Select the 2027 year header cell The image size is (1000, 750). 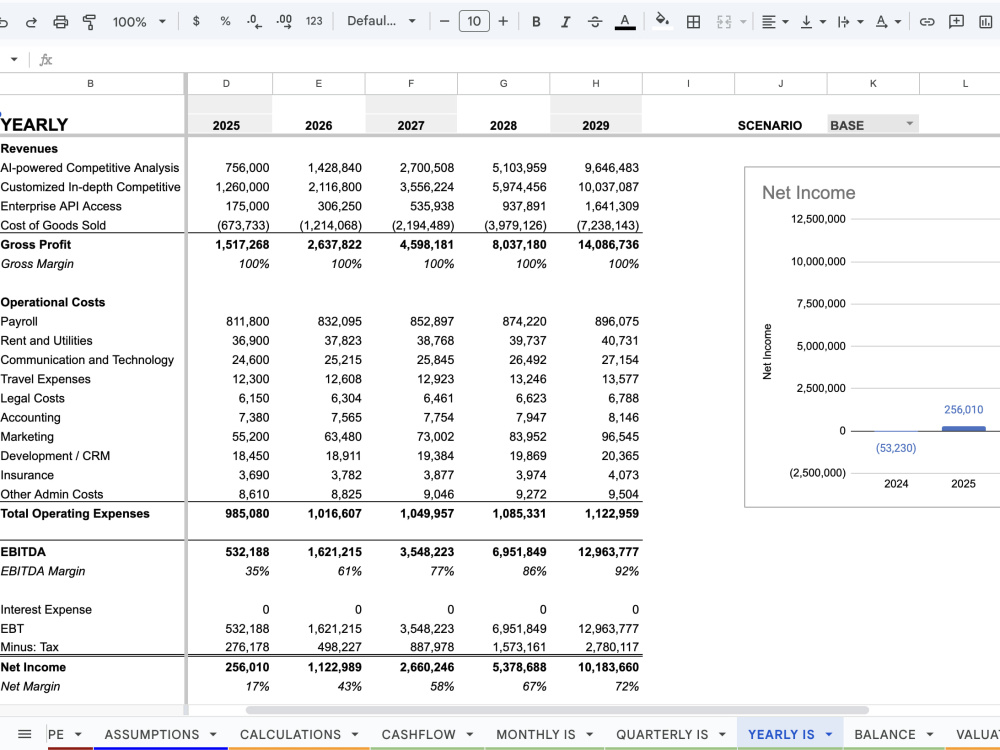411,125
